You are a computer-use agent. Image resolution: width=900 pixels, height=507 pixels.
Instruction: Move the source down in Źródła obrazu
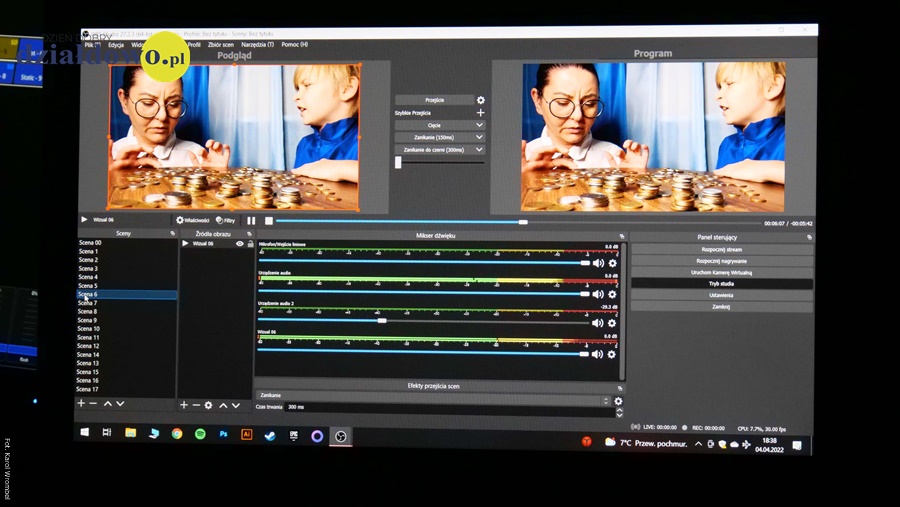[236, 405]
